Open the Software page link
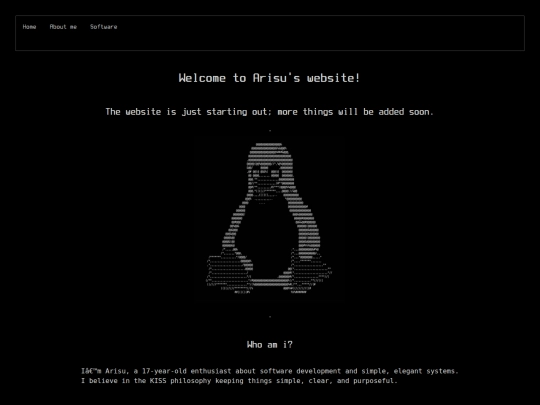The image size is (540, 405). (x=104, y=27)
